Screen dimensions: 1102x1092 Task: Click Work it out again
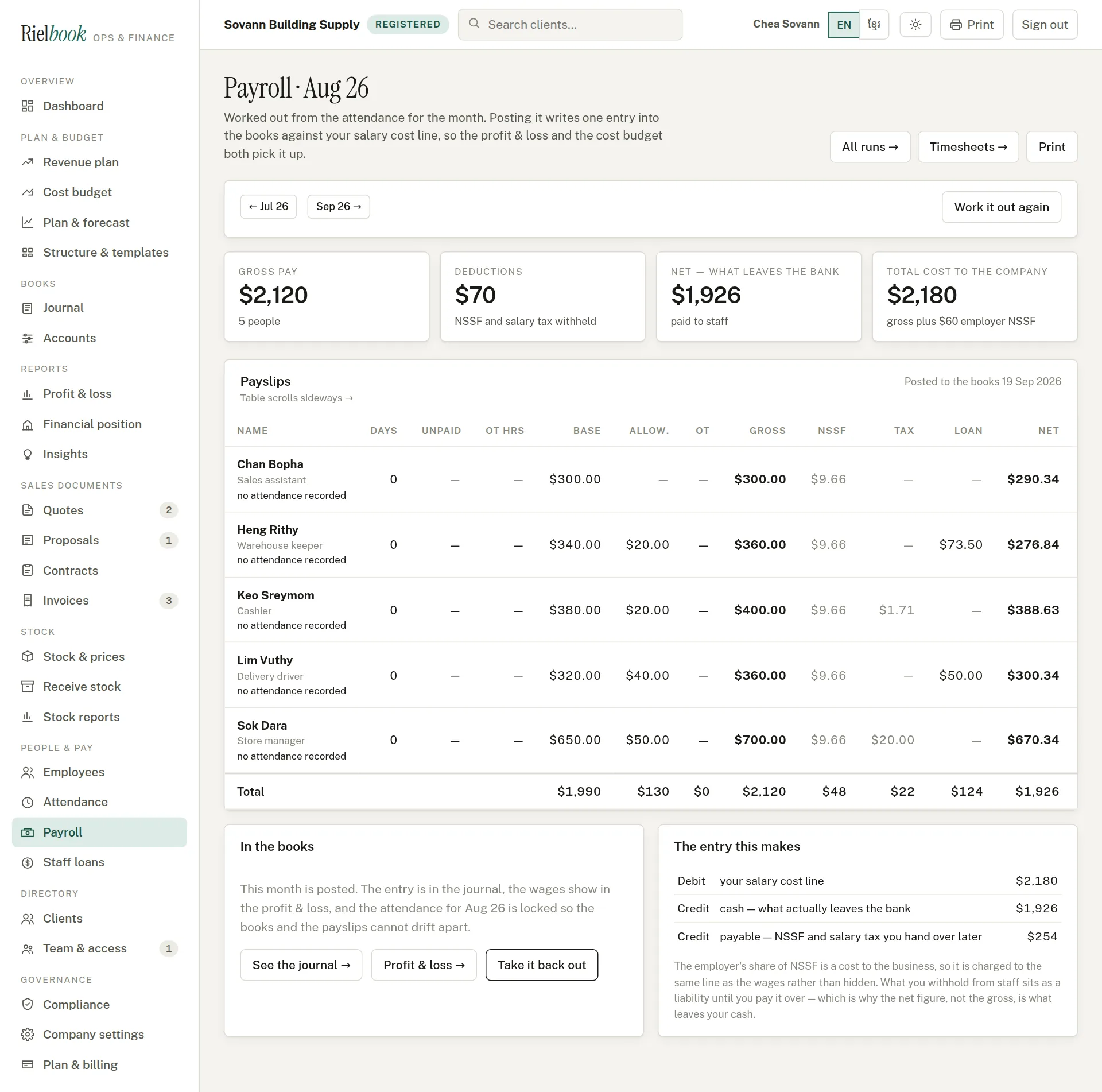click(1002, 207)
